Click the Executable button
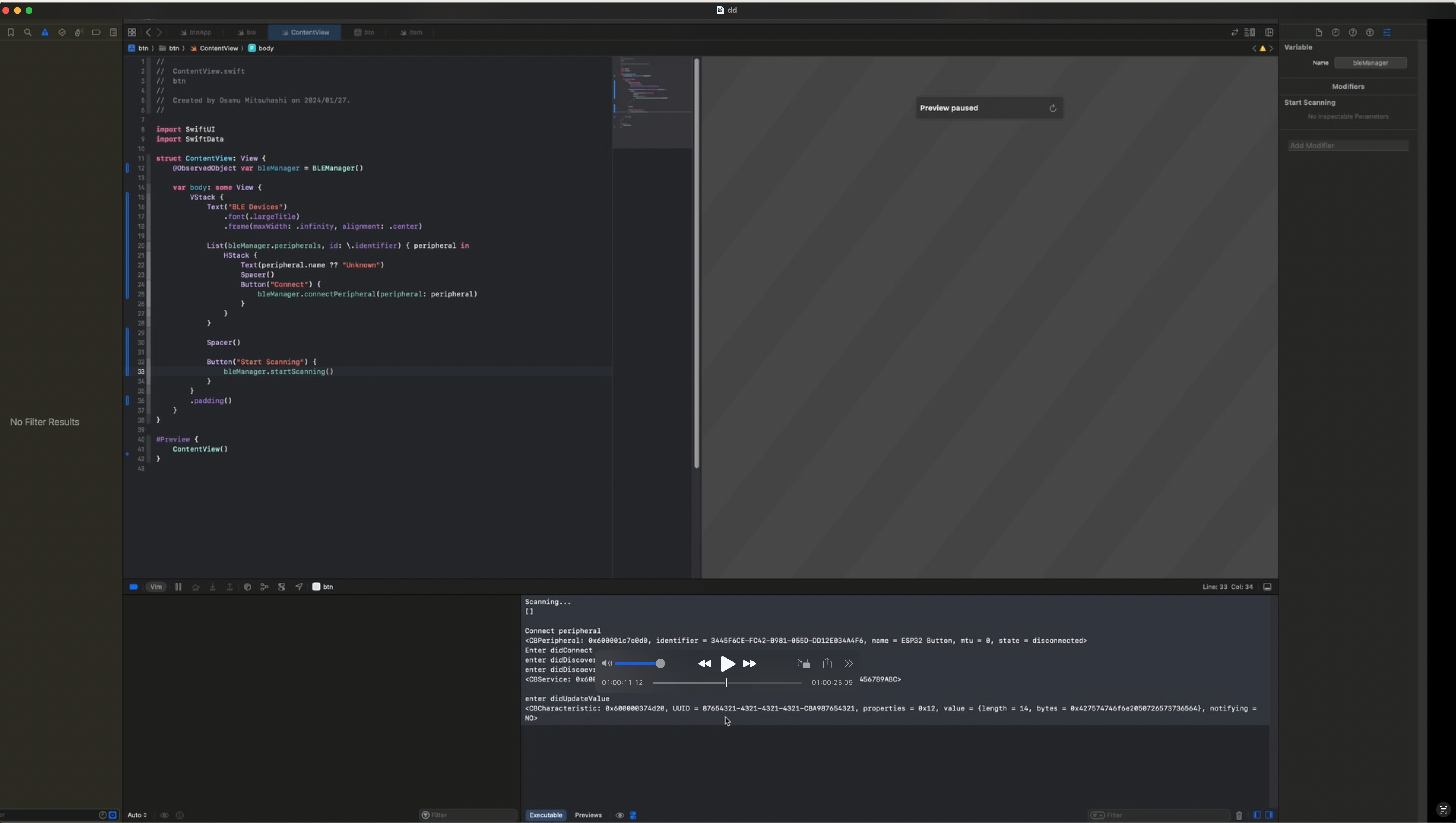1456x823 pixels. pyautogui.click(x=546, y=815)
